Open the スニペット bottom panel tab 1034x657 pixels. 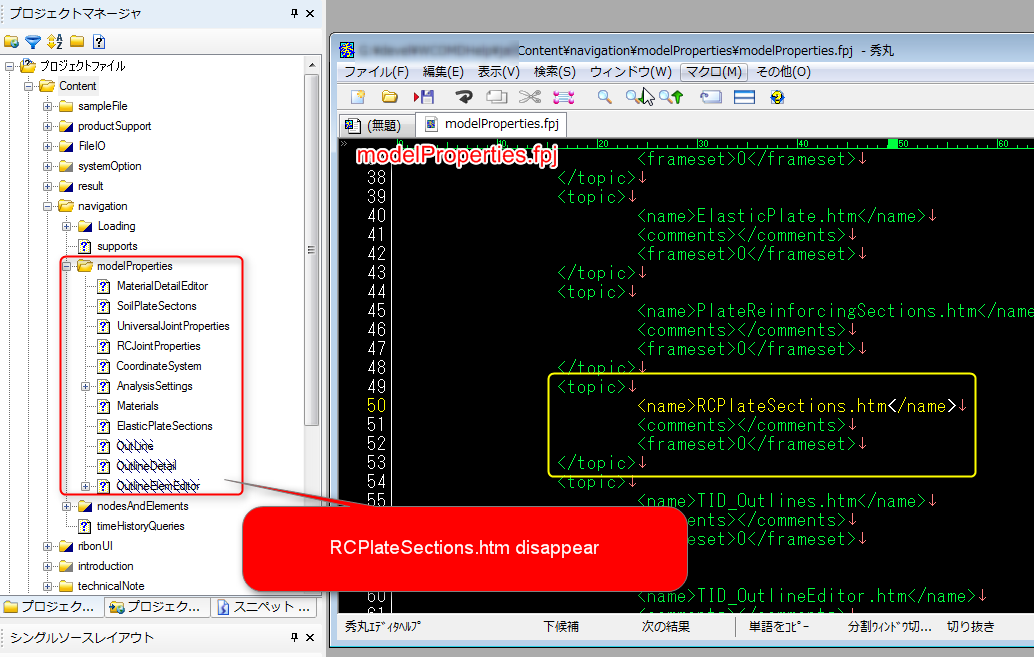click(x=264, y=607)
